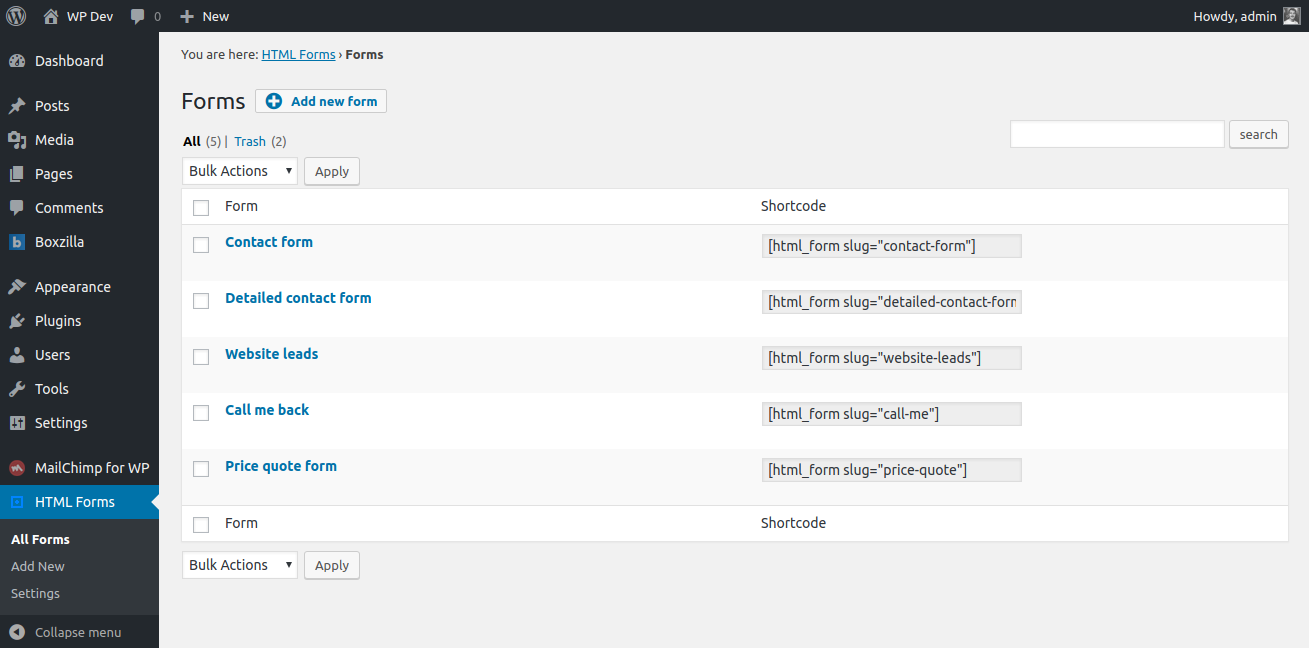1309x648 pixels.
Task: Click the price-quote shortcode field
Action: click(x=892, y=470)
